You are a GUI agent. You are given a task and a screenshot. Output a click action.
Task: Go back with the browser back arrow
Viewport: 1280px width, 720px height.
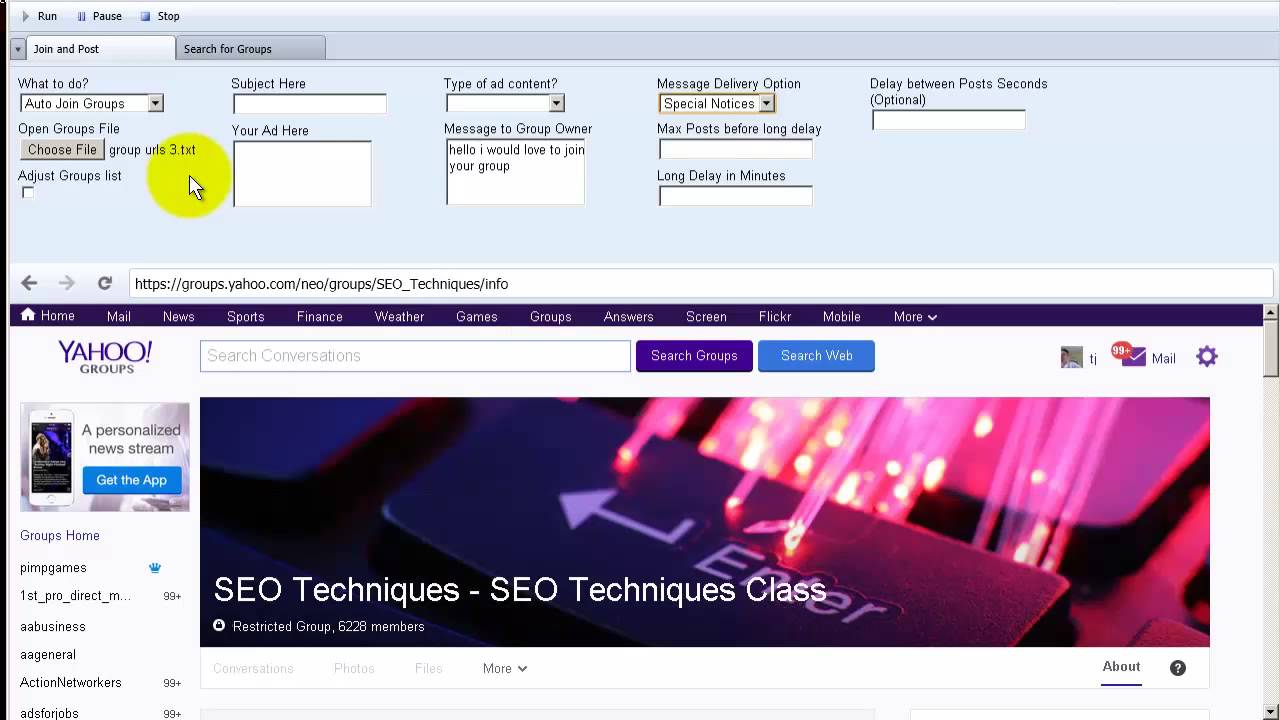coord(29,283)
